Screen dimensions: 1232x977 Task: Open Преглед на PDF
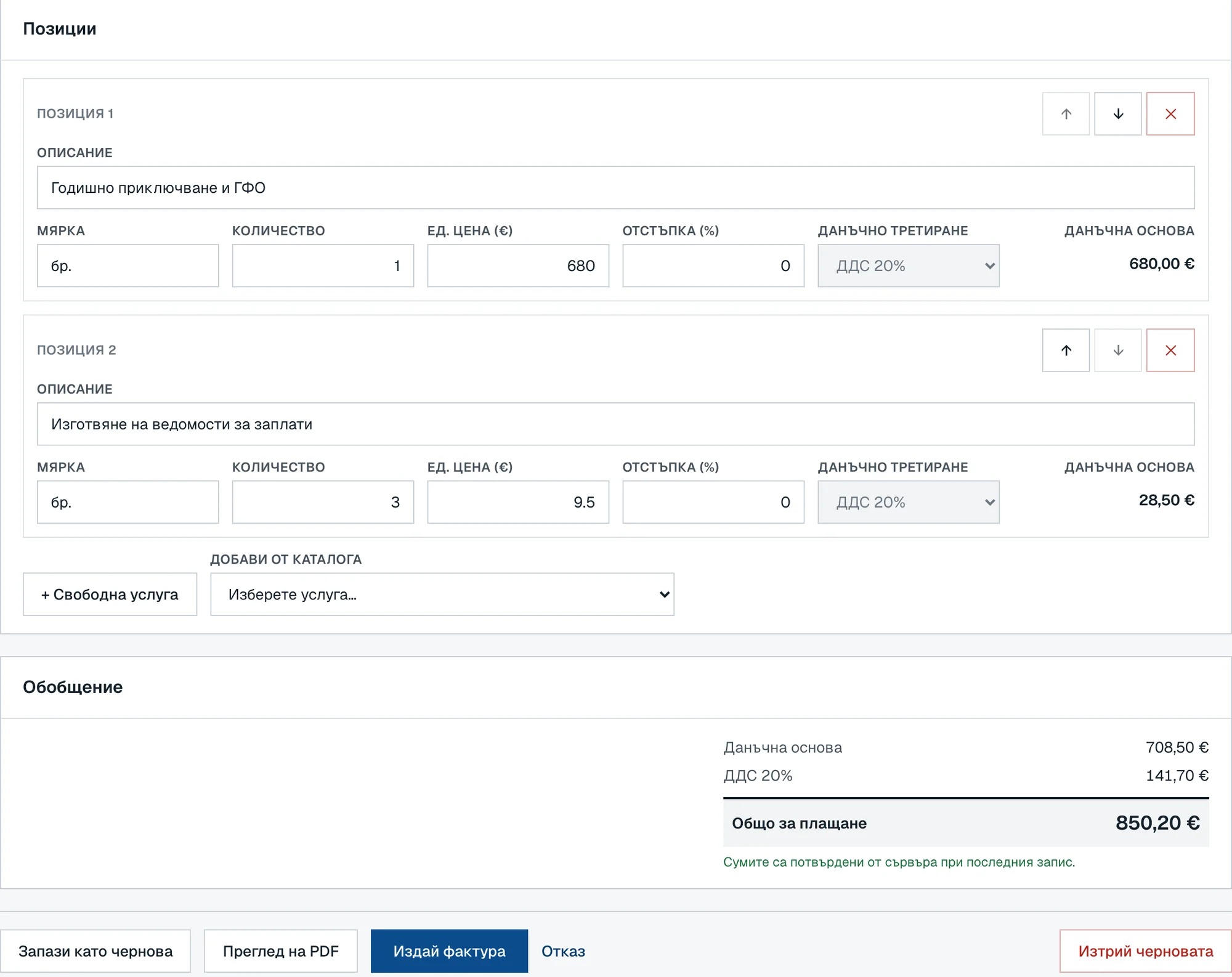(281, 951)
